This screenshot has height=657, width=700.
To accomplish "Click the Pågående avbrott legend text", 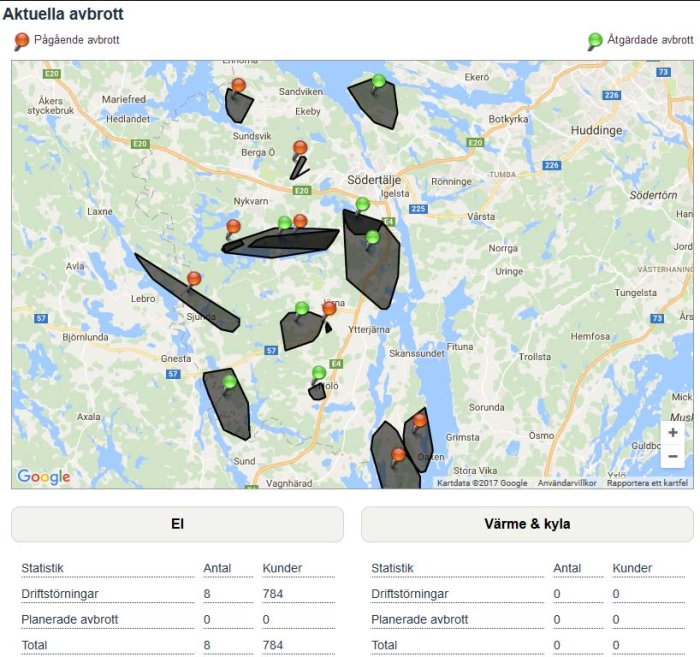I will click(77, 40).
